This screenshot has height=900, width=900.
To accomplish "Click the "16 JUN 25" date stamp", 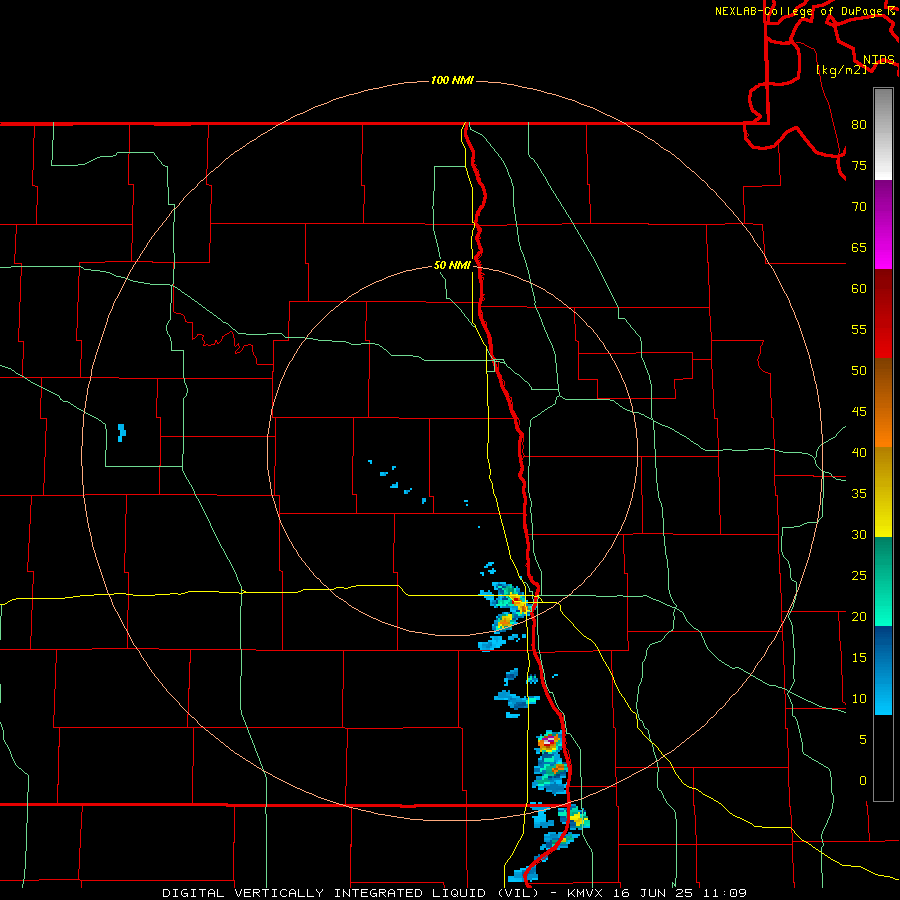I will (x=655, y=893).
